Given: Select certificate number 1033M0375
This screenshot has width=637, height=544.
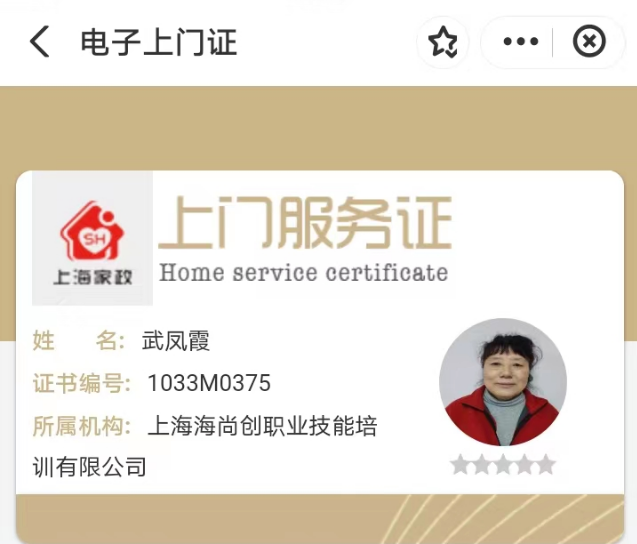Looking at the screenshot, I should pyautogui.click(x=209, y=383).
